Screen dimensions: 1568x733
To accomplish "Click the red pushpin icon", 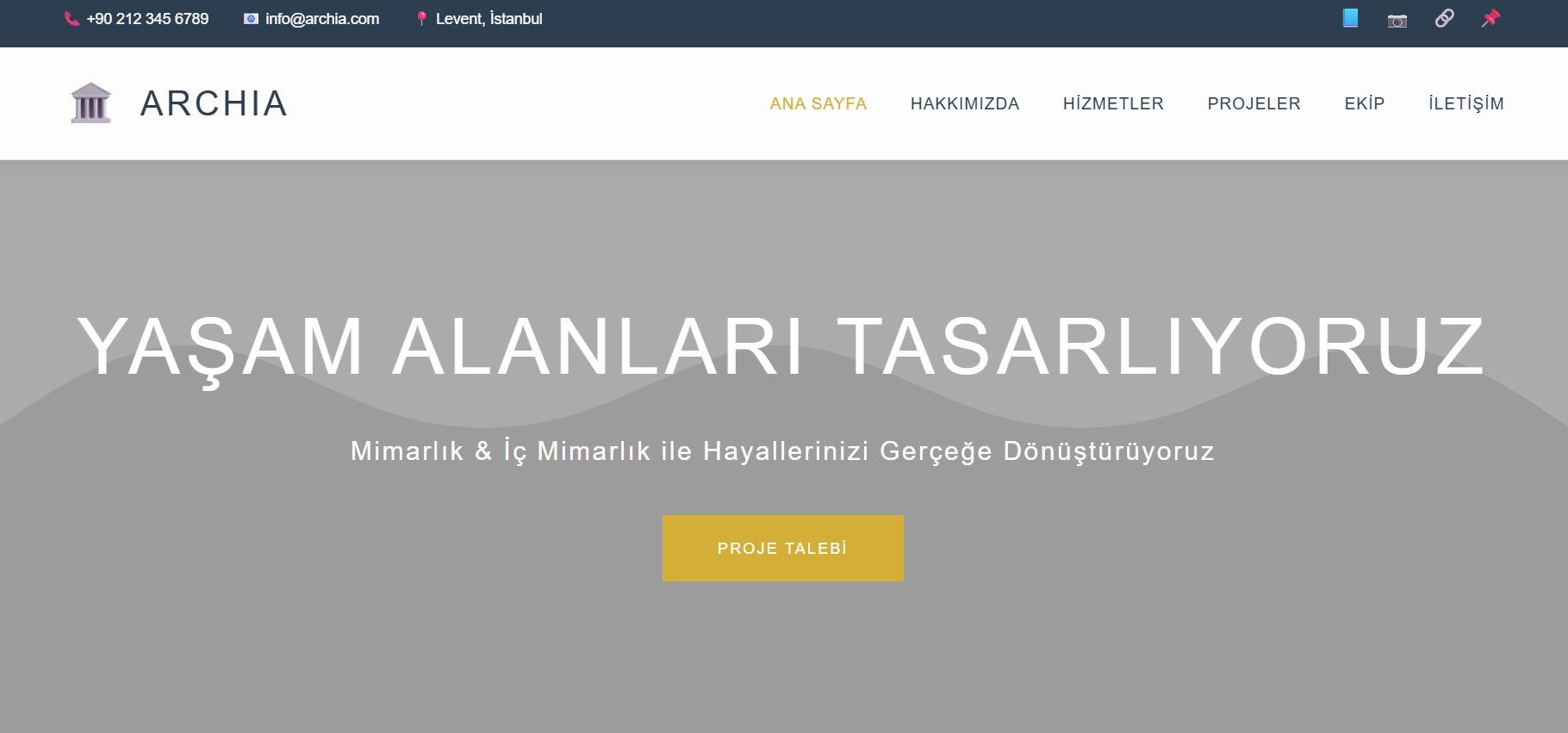I will [x=1490, y=18].
